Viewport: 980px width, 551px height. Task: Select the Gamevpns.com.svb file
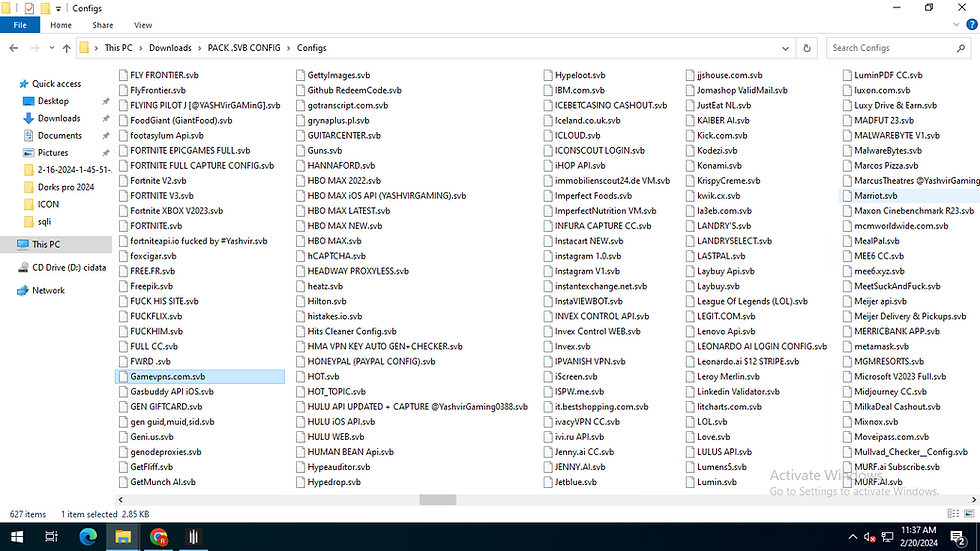click(200, 377)
